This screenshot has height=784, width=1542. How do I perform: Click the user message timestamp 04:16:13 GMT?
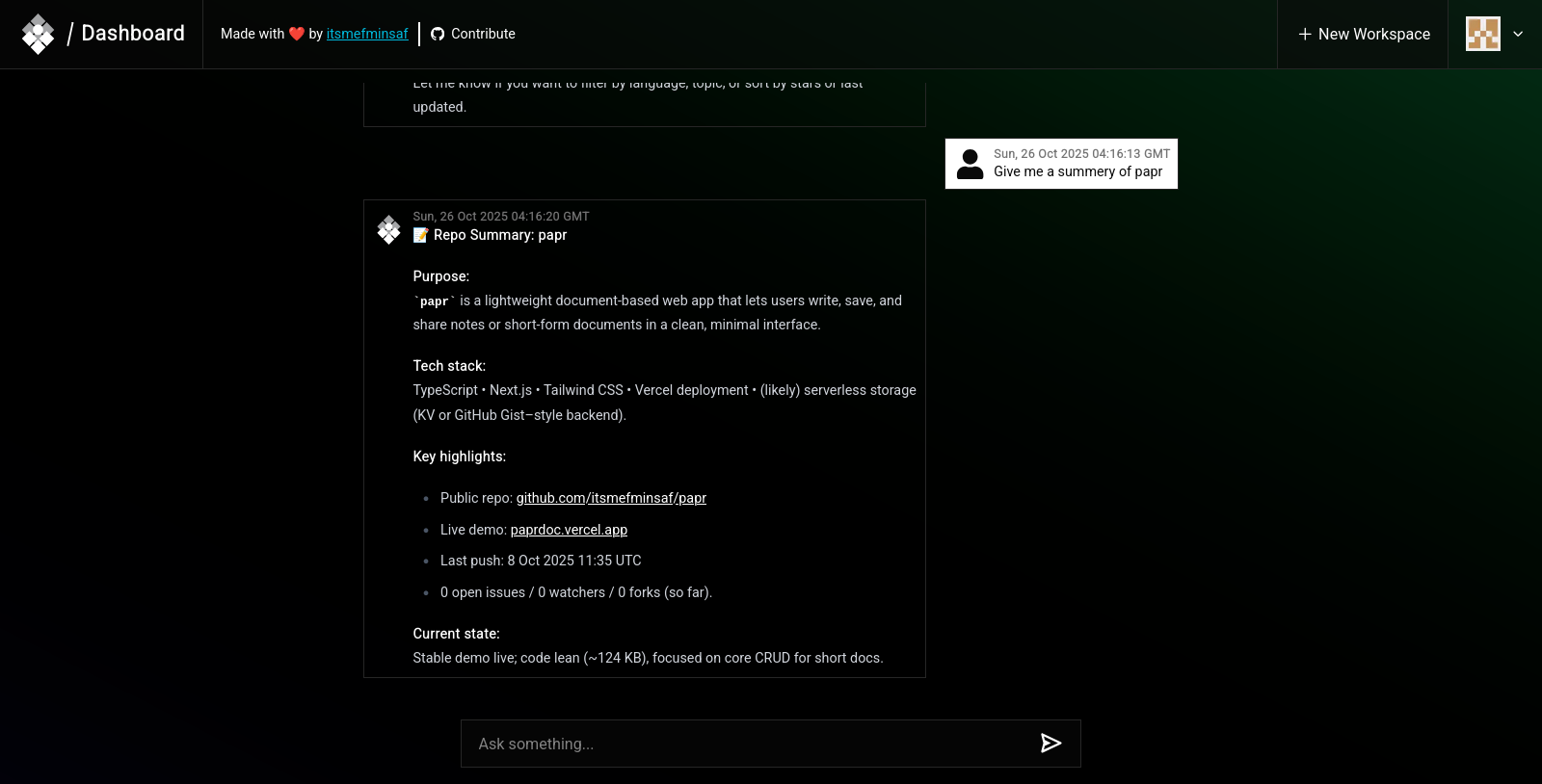[1082, 154]
